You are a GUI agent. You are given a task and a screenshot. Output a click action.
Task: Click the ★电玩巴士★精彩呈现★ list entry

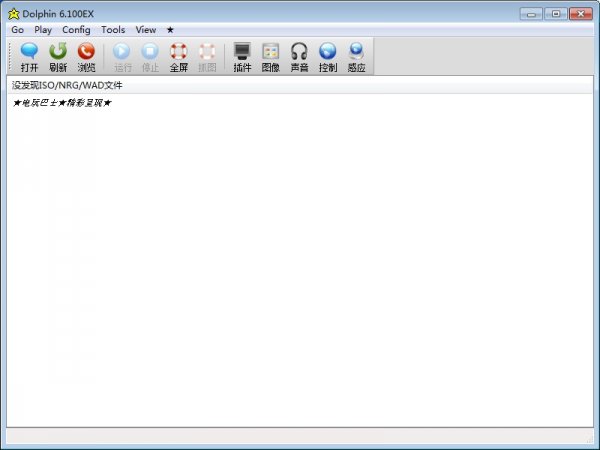[62, 103]
